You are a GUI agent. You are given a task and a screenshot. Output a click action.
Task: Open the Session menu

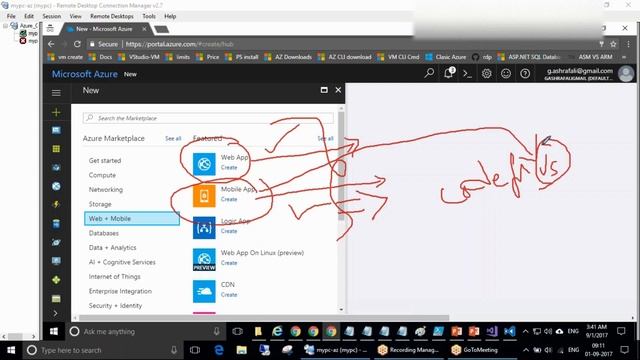pos(51,16)
